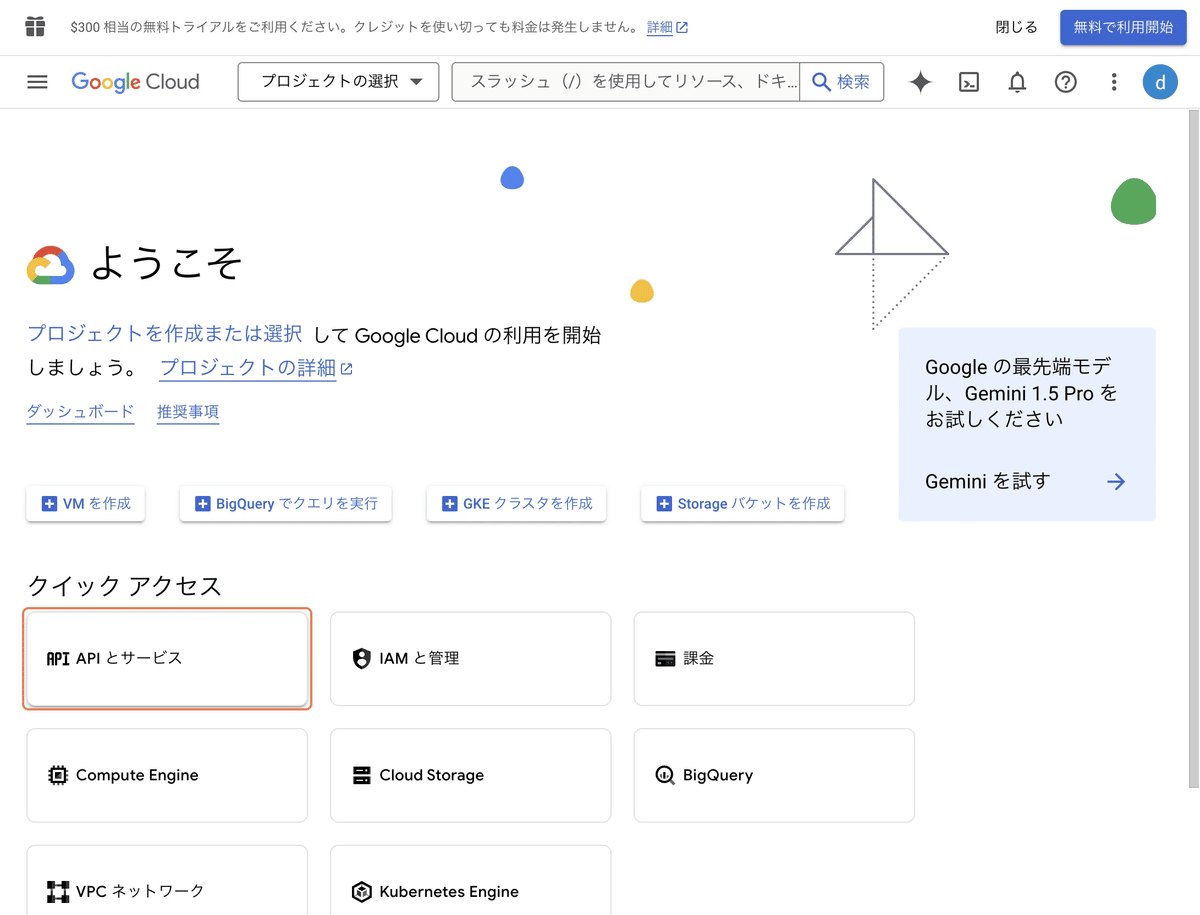Screen dimensions: 1200x915
Task: Click the arrow icon next to Gemini を試す
Action: pos(1116,482)
